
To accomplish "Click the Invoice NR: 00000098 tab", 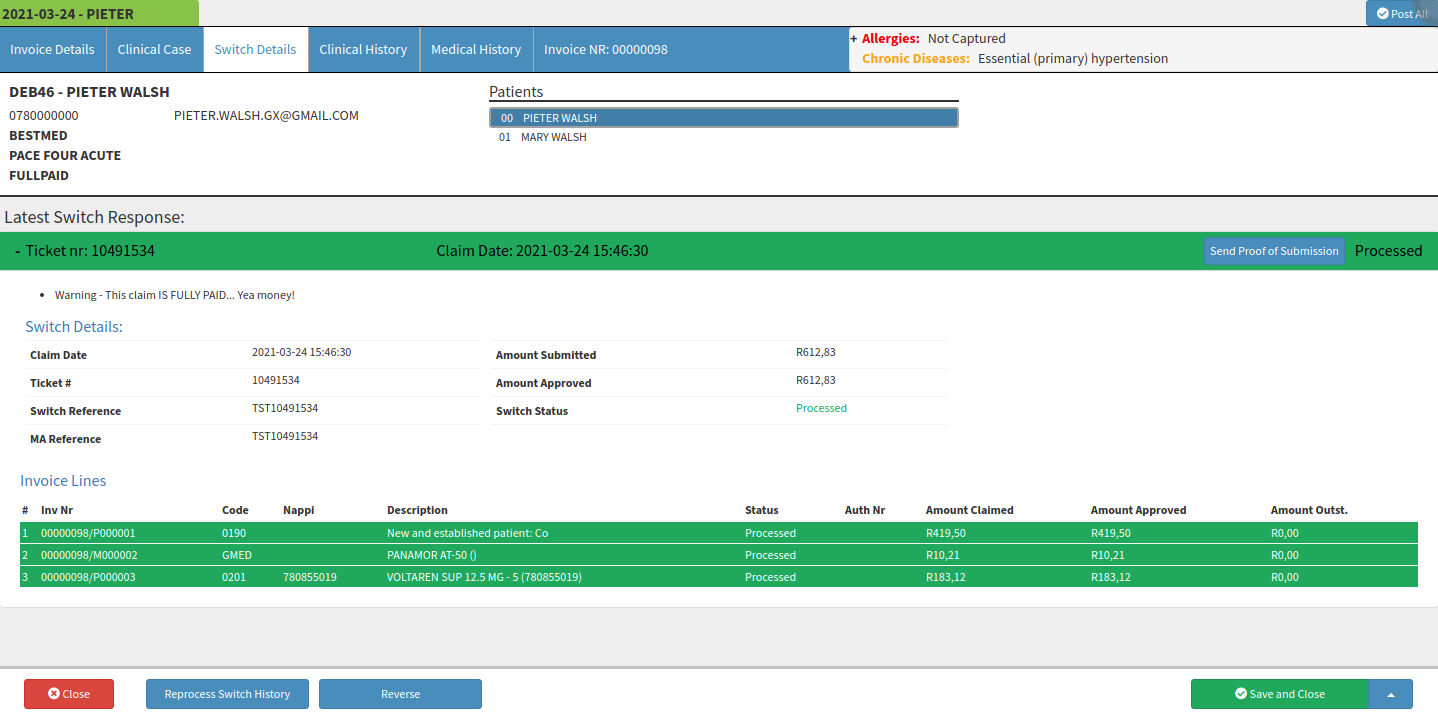I will (606, 49).
